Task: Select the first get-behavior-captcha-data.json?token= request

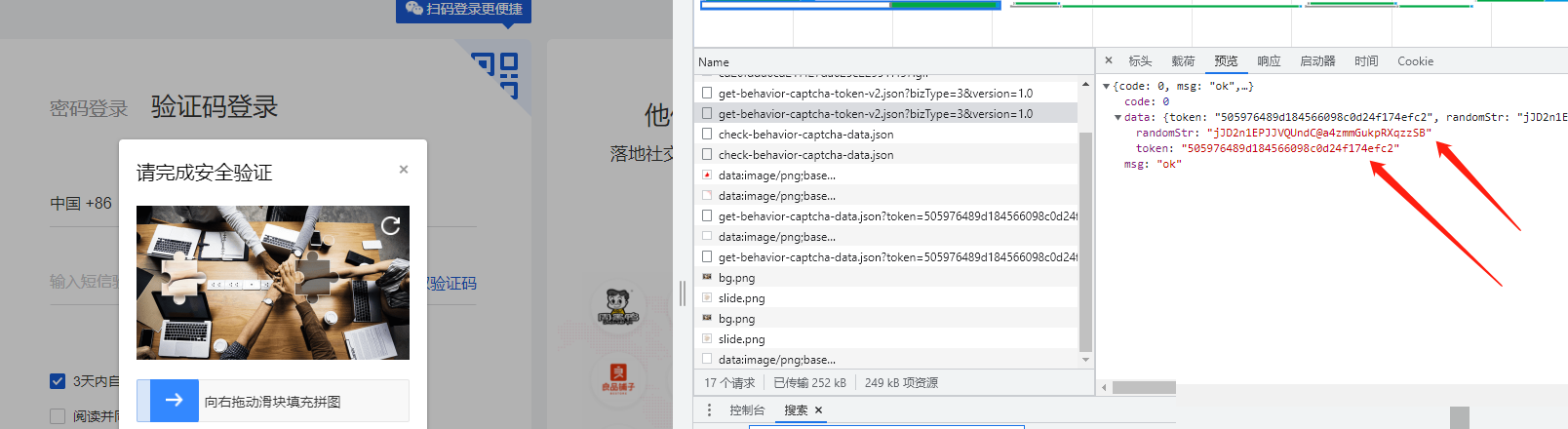Action: (885, 216)
